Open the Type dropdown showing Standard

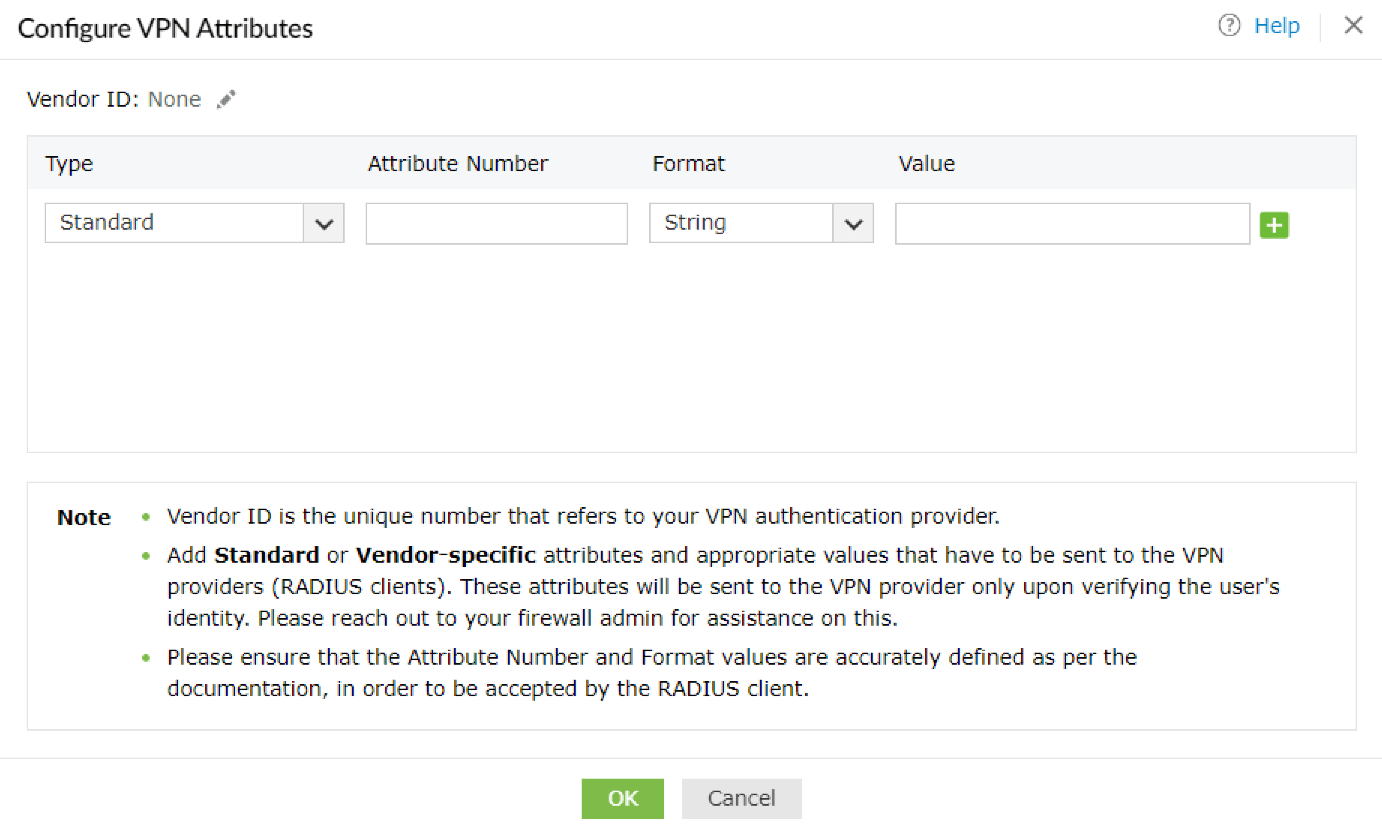175,223
